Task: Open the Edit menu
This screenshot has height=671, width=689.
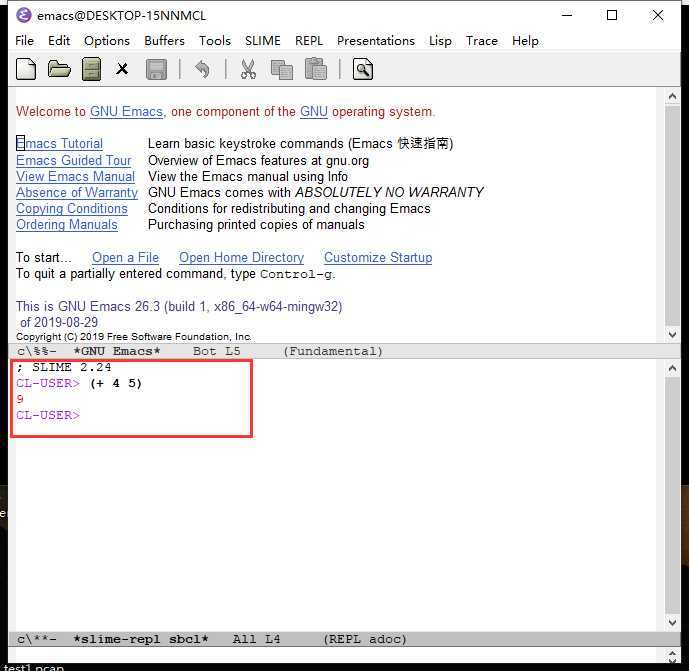Action: 59,41
